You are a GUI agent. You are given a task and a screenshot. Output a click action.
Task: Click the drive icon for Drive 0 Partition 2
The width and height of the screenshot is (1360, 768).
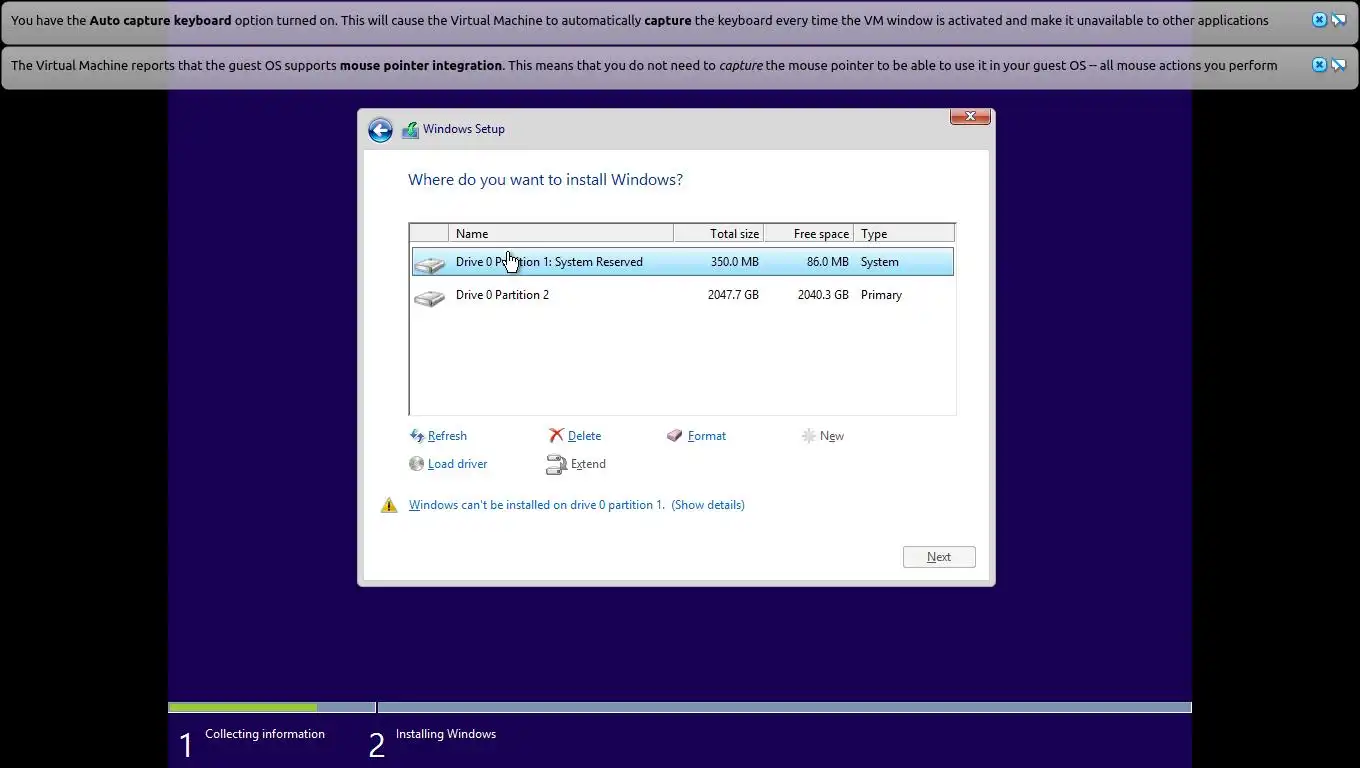click(x=430, y=296)
